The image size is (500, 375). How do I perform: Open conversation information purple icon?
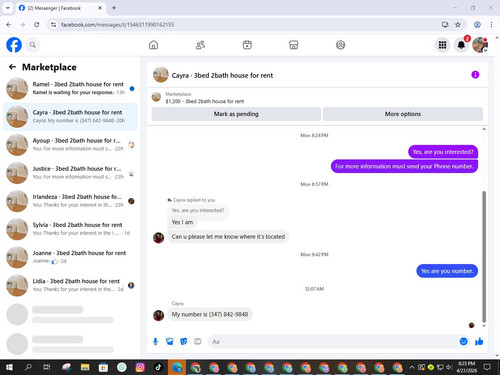475,75
